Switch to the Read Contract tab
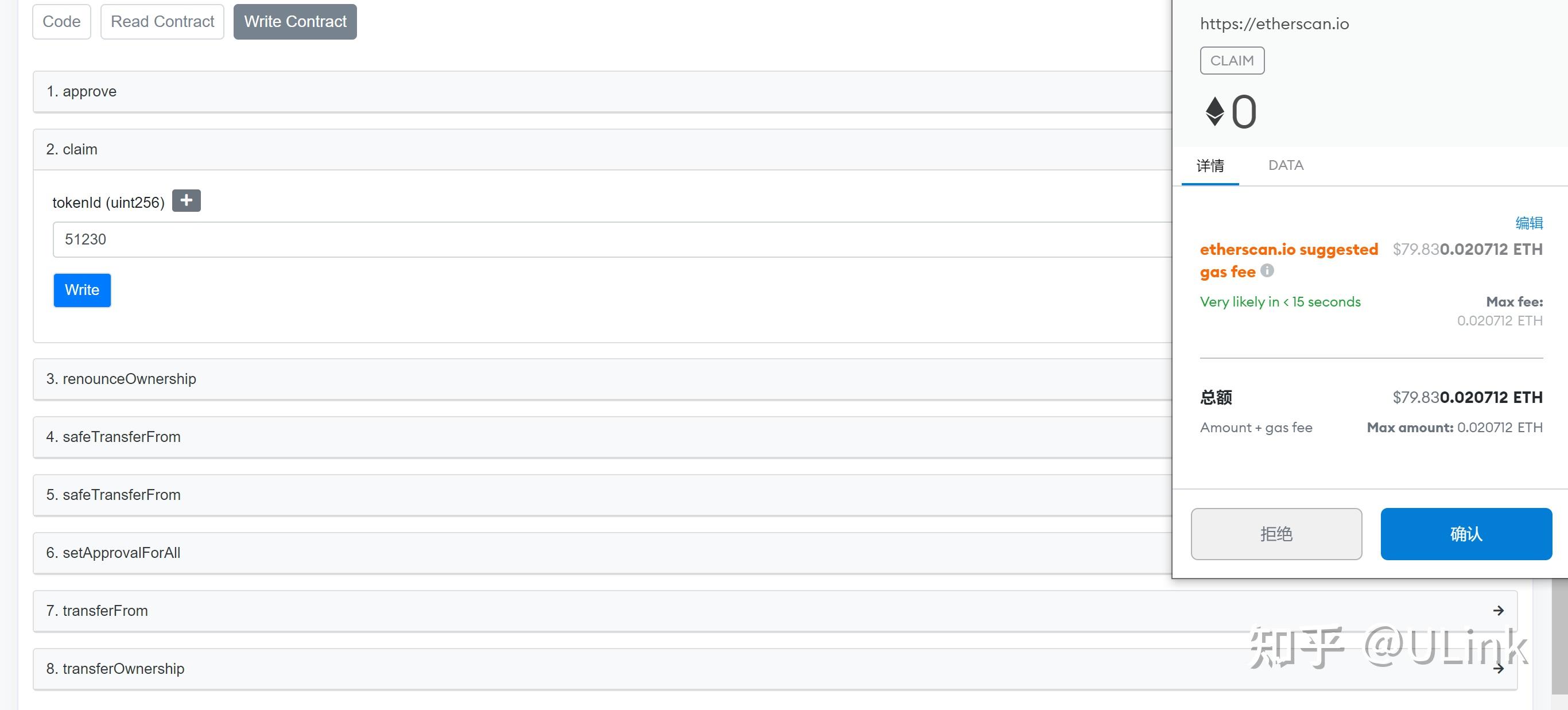Viewport: 1568px width, 710px height. click(162, 22)
